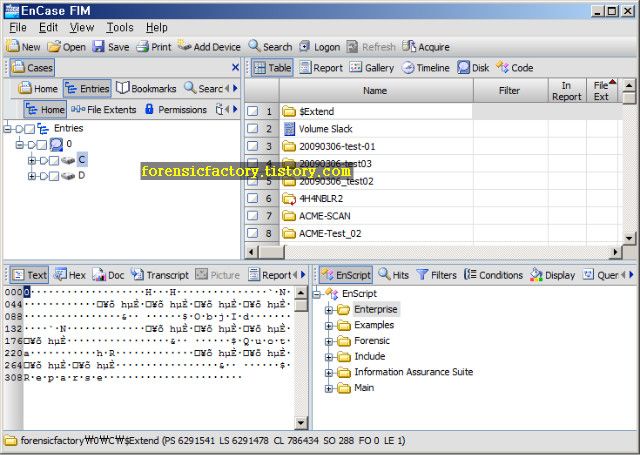The width and height of the screenshot is (640, 455).
Task: Open the Tools menu
Action: click(120, 27)
